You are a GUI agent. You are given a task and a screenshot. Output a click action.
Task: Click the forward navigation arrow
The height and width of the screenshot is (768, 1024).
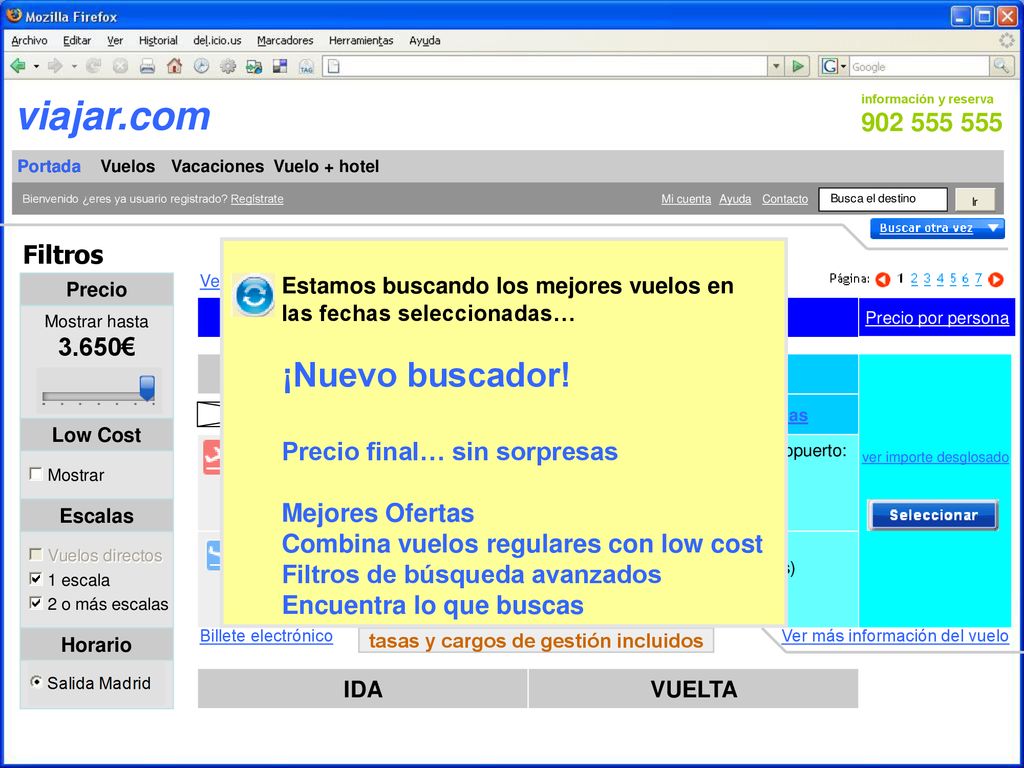[x=56, y=66]
